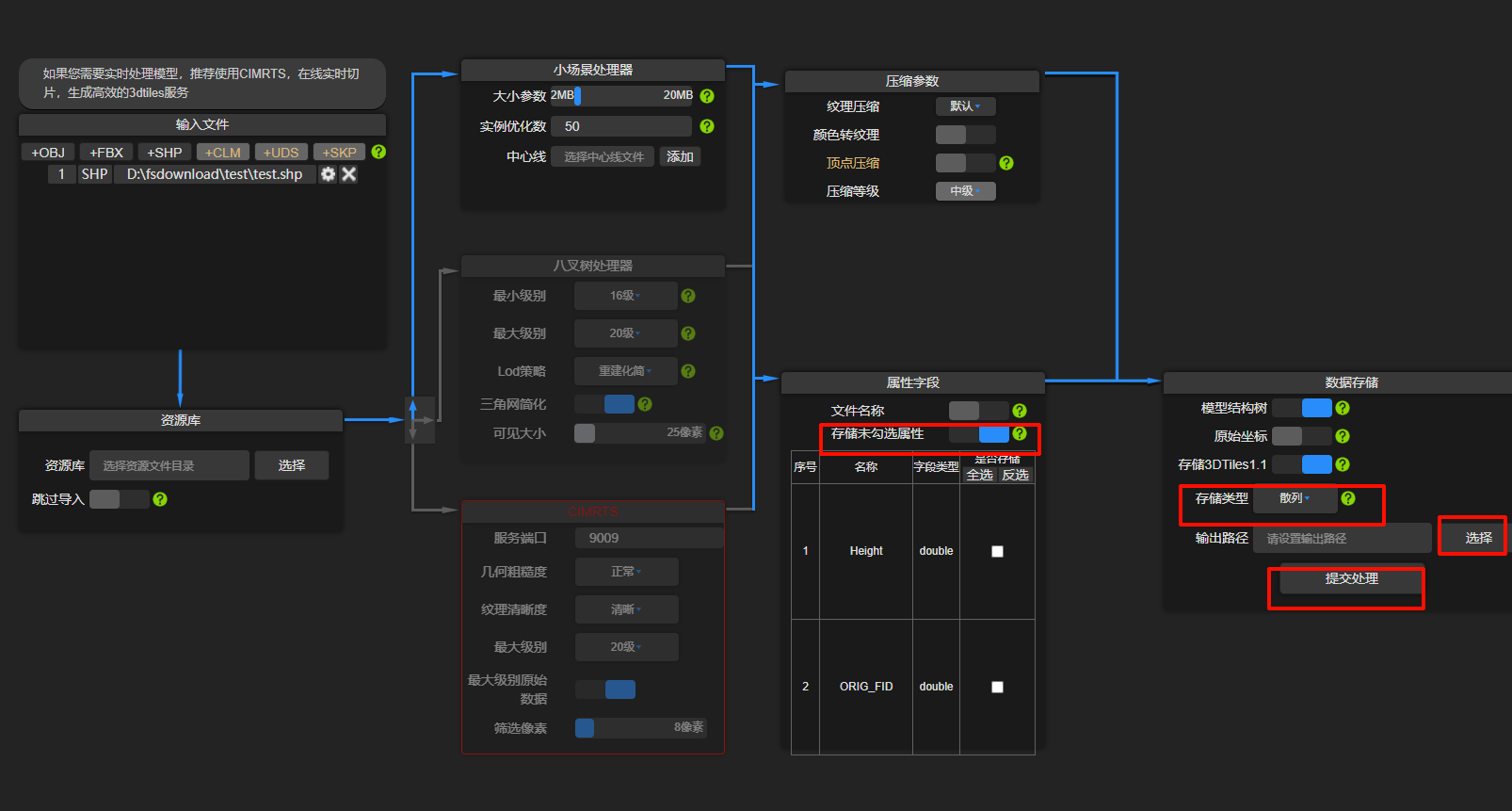This screenshot has width=1512, height=811.
Task: Show help for 大小参数 slider
Action: pyautogui.click(x=707, y=96)
